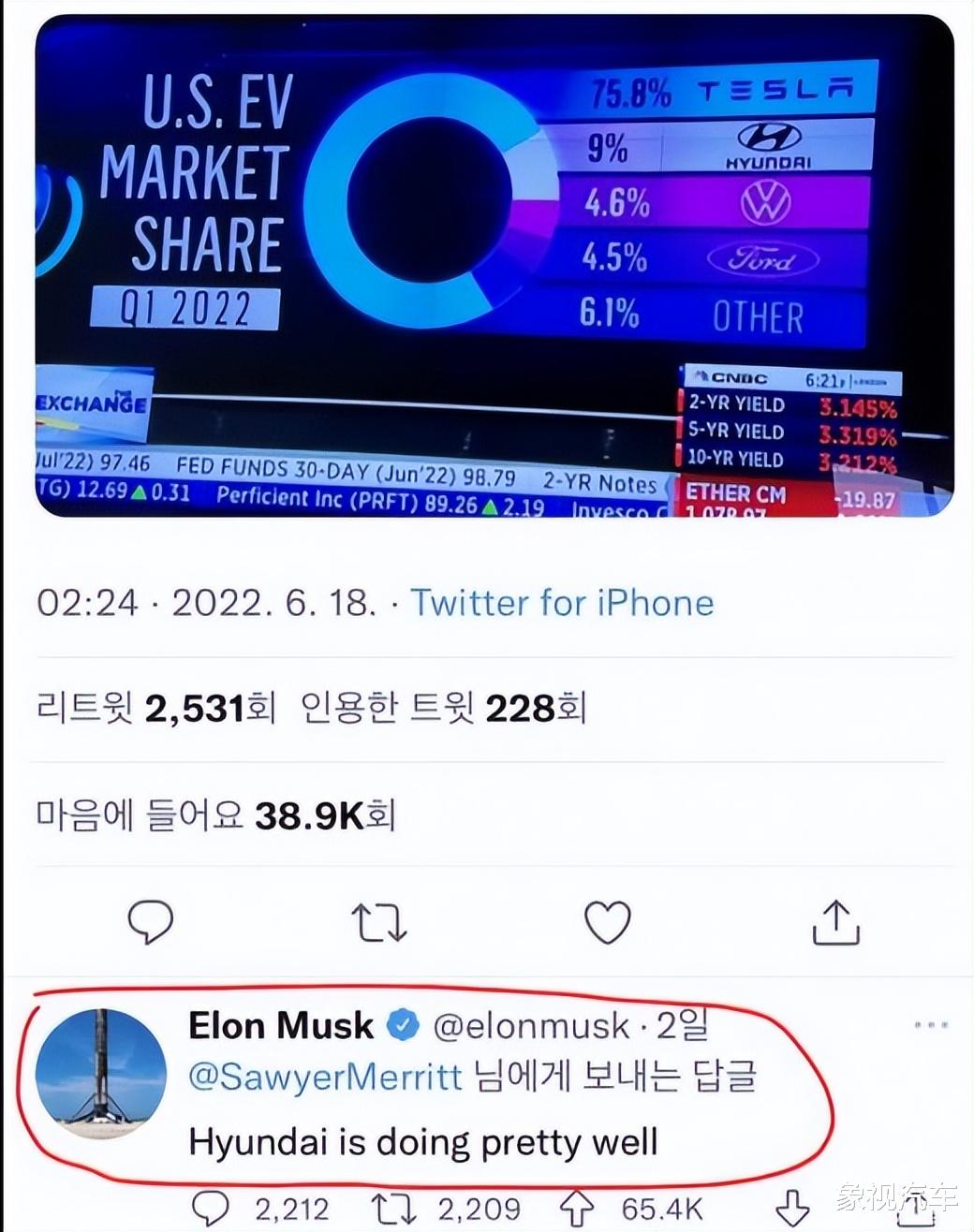Click the share arrow icon on Elon's reply
974x1232 pixels.
coord(791,1209)
